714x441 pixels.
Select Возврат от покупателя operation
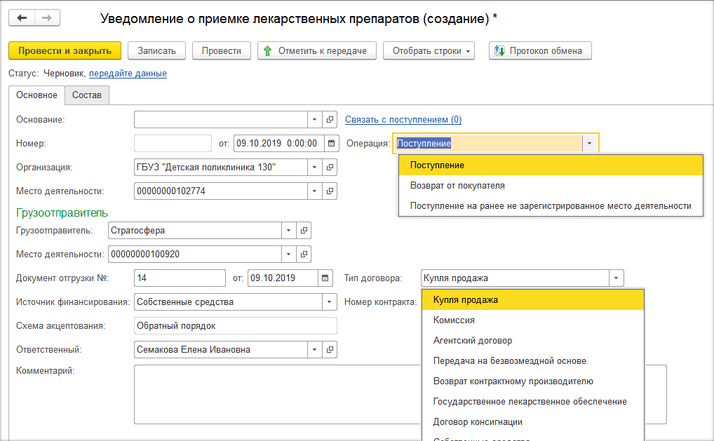click(457, 185)
